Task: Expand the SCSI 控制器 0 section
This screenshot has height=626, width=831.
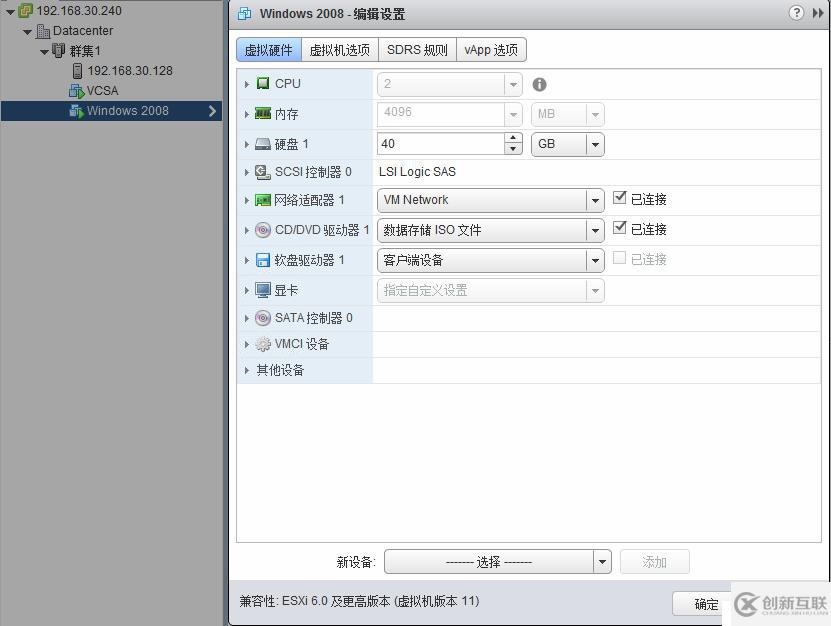Action: click(246, 171)
